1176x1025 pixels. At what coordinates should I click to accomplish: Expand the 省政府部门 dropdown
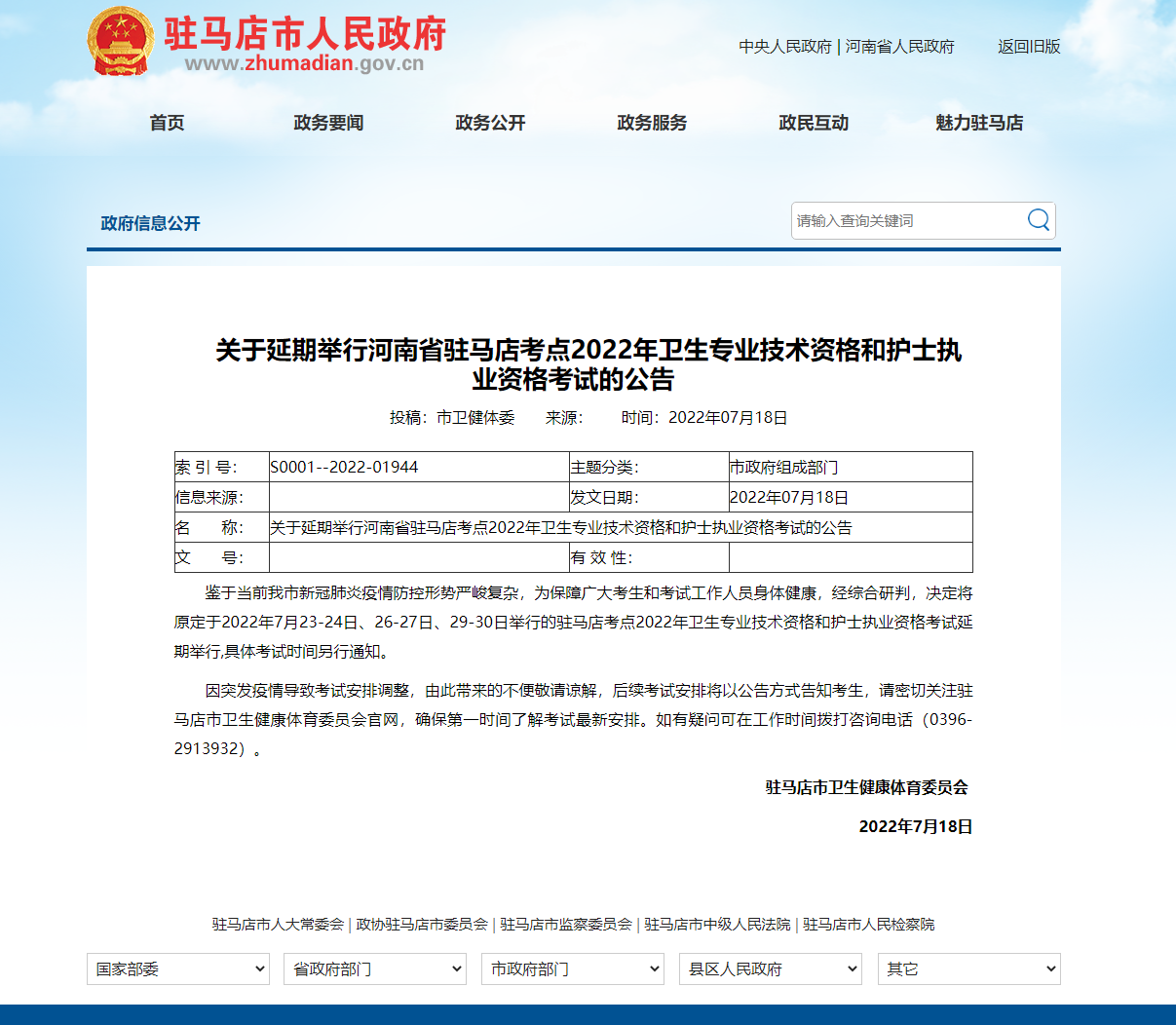point(376,969)
